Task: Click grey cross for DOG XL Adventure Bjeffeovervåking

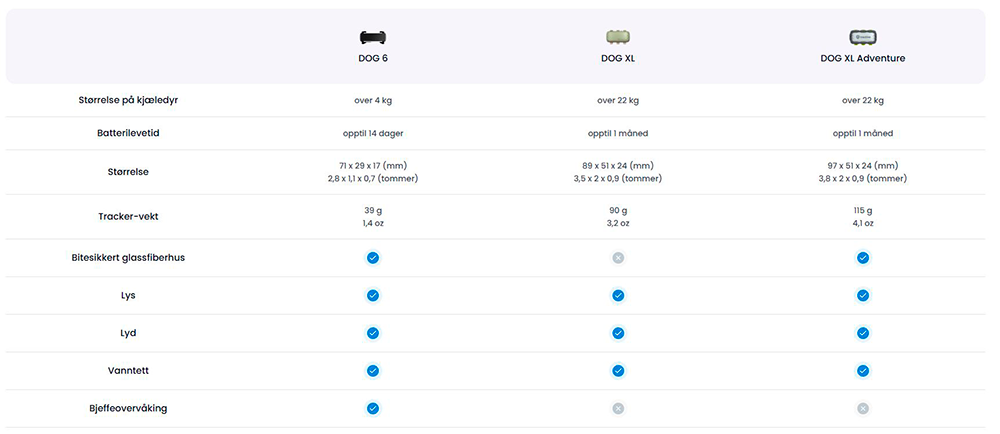Action: pyautogui.click(x=863, y=409)
